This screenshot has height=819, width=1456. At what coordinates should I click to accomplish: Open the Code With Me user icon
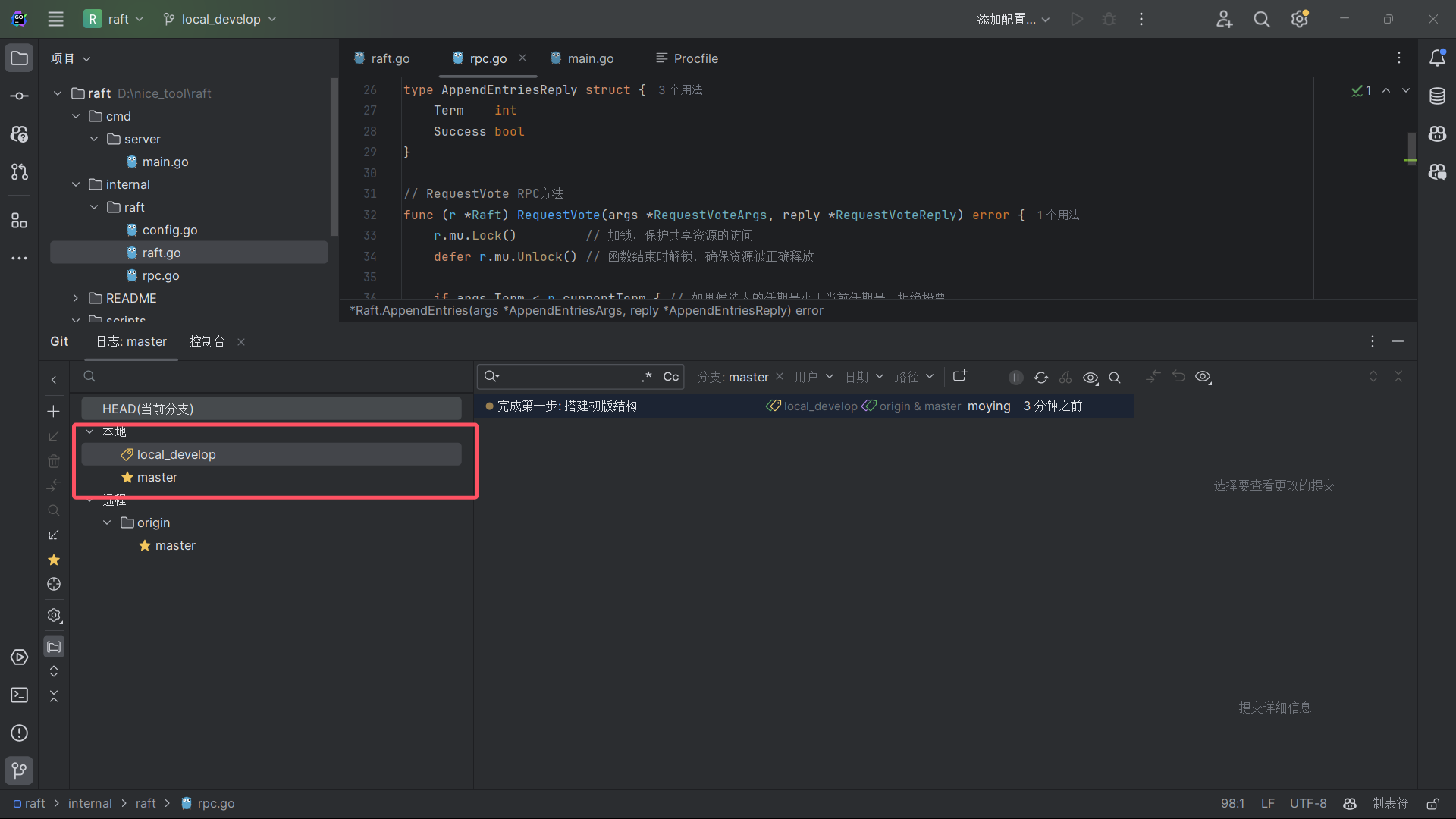point(1224,19)
